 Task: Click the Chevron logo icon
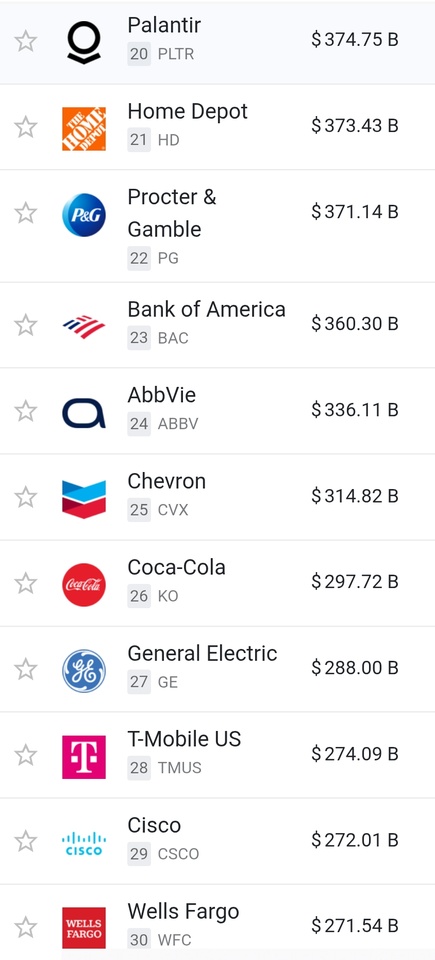(x=84, y=499)
